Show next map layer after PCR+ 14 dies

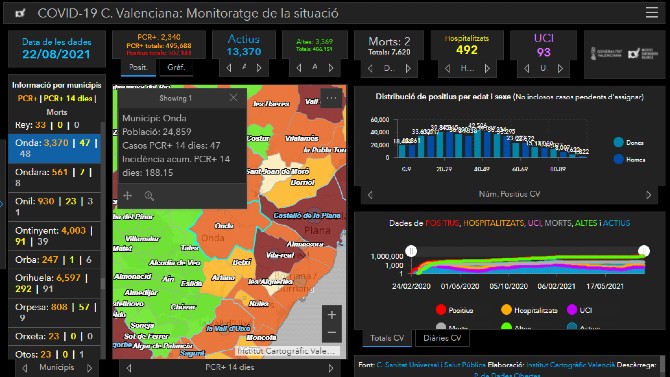331,368
